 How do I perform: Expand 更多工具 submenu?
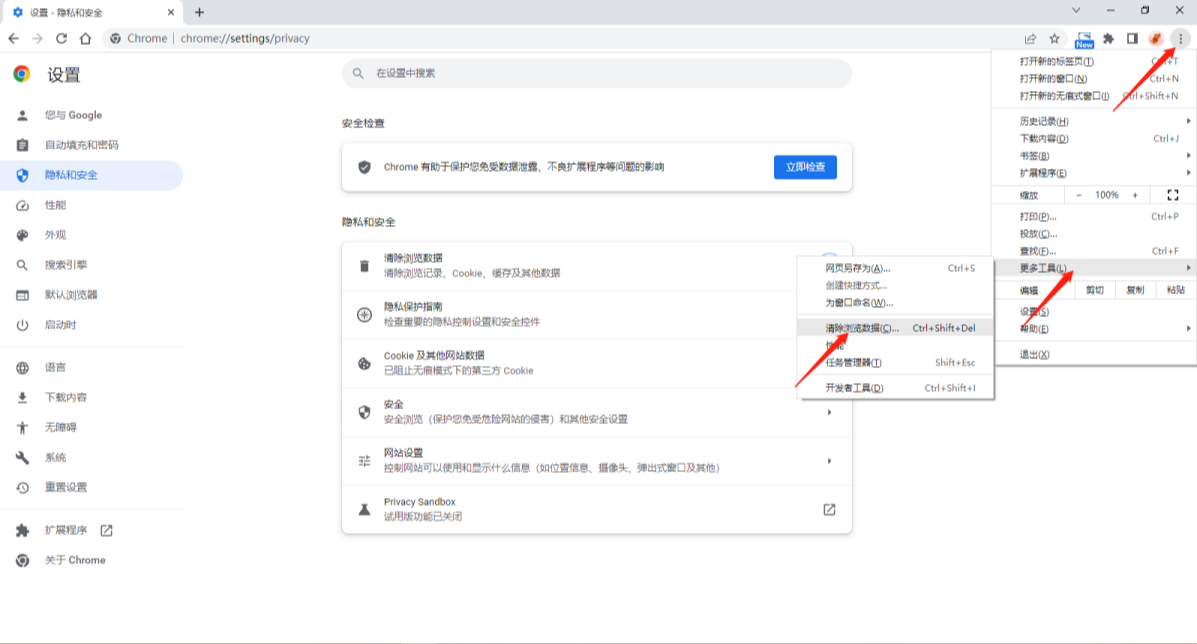1093,268
